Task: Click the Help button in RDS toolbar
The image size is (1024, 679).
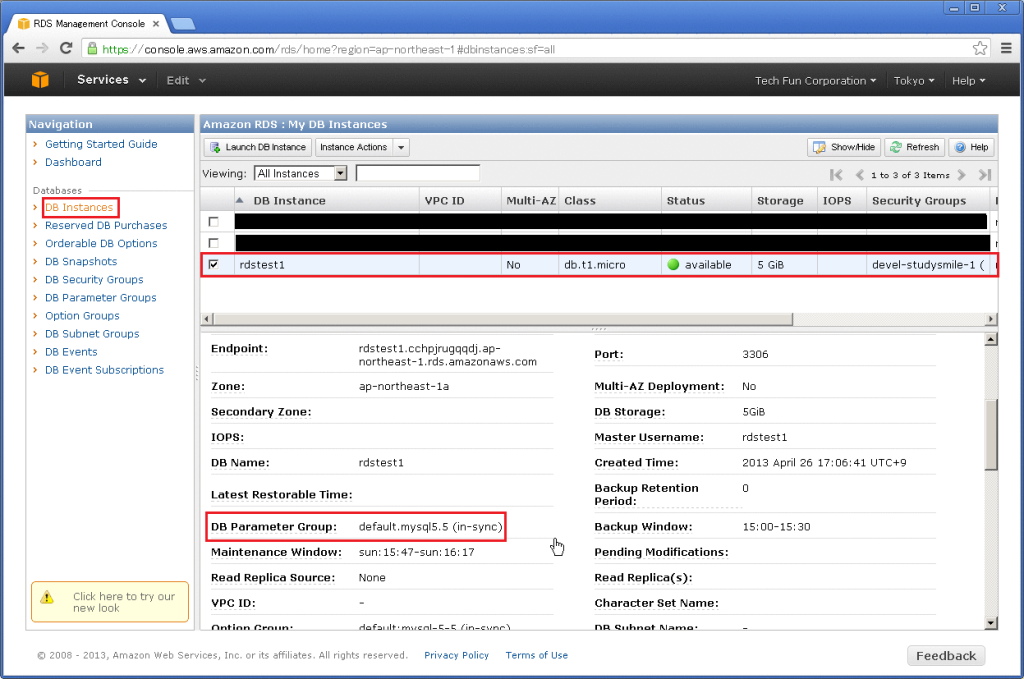Action: click(x=972, y=147)
